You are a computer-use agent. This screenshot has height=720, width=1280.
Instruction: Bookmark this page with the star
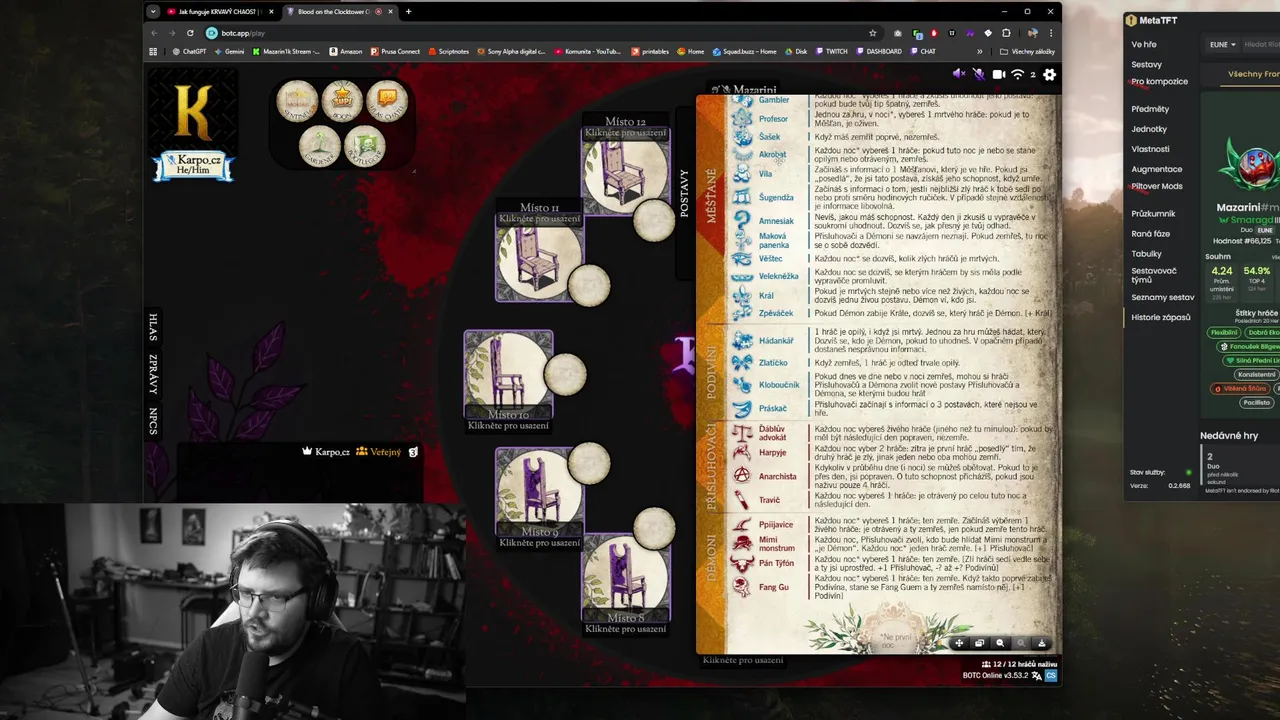(x=872, y=33)
